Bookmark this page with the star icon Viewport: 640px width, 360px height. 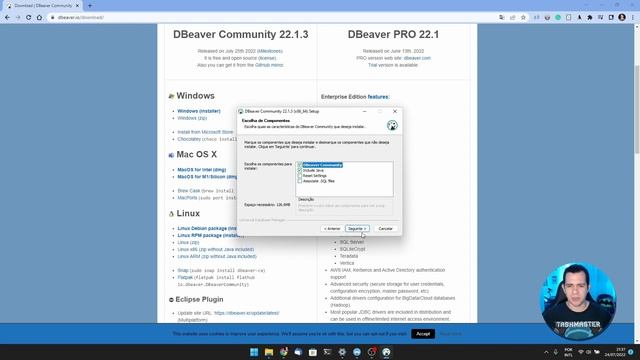click(523, 18)
